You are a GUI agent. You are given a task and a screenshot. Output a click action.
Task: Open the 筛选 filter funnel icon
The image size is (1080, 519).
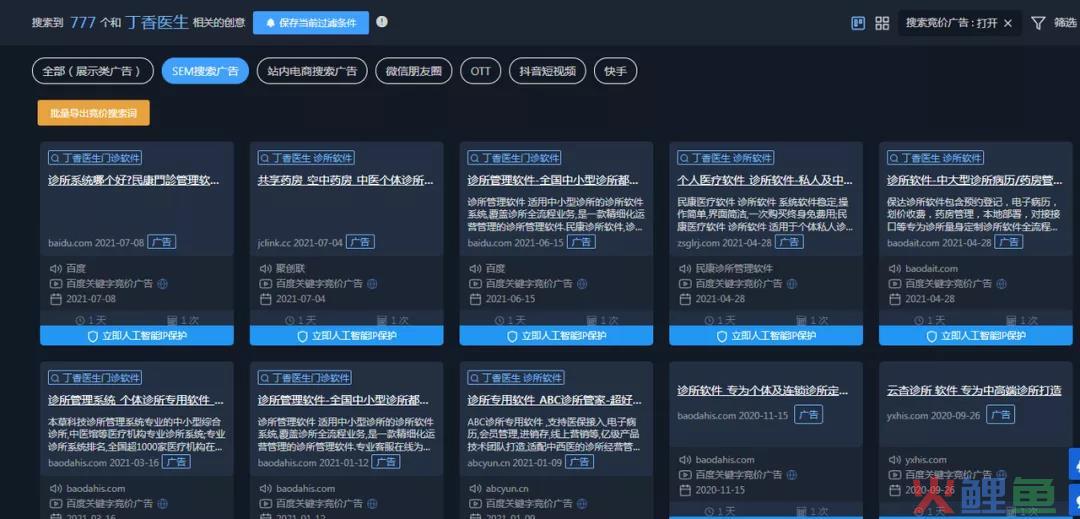(1038, 23)
